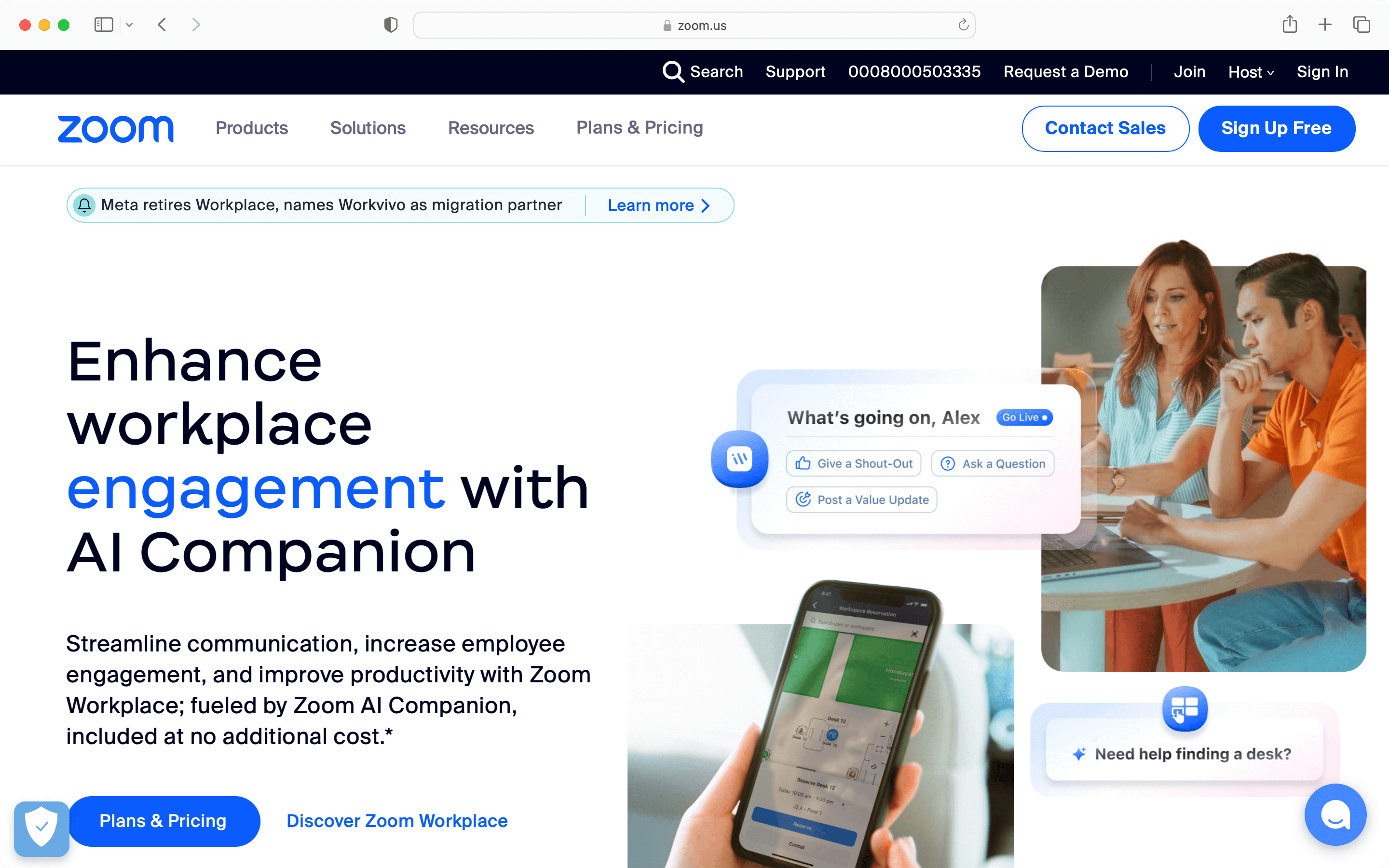
Task: Click the phone workspace reservation image
Action: 820,724
